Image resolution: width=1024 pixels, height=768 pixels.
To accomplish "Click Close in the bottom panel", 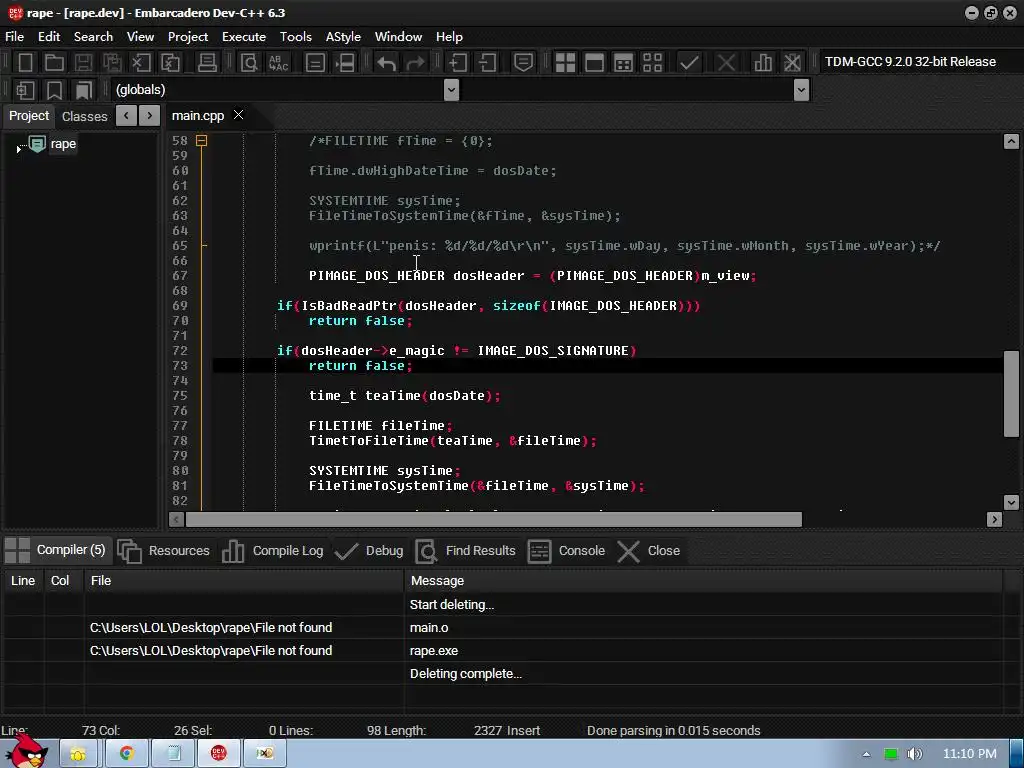I will [x=648, y=551].
